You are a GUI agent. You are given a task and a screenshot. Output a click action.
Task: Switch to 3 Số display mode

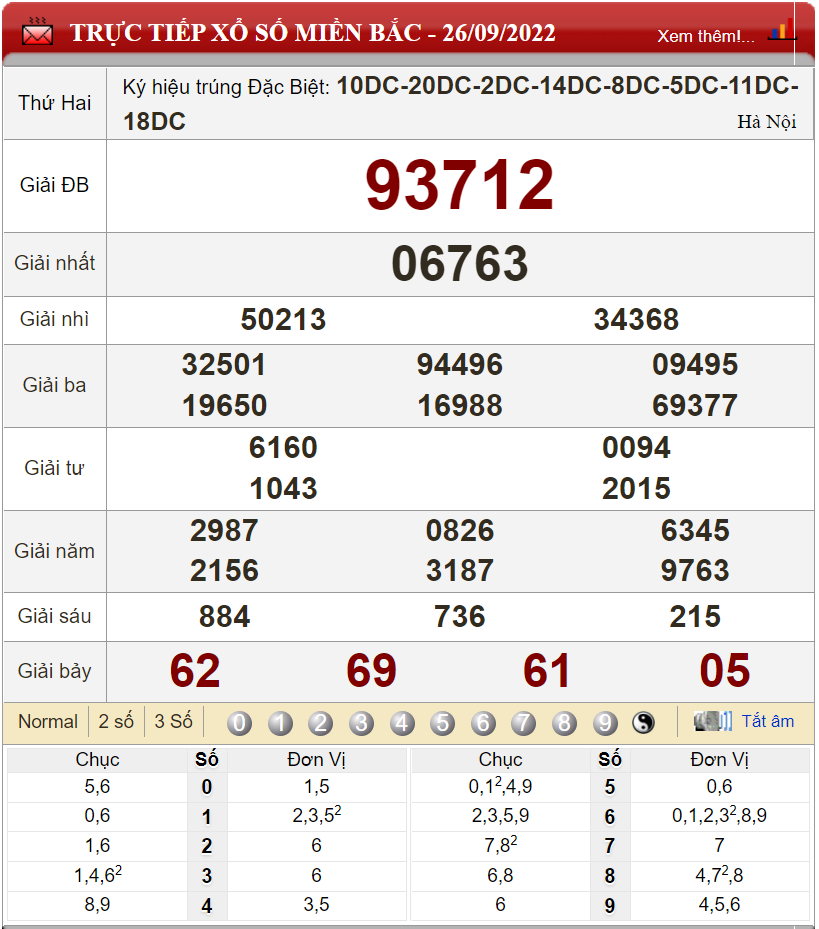(x=173, y=721)
